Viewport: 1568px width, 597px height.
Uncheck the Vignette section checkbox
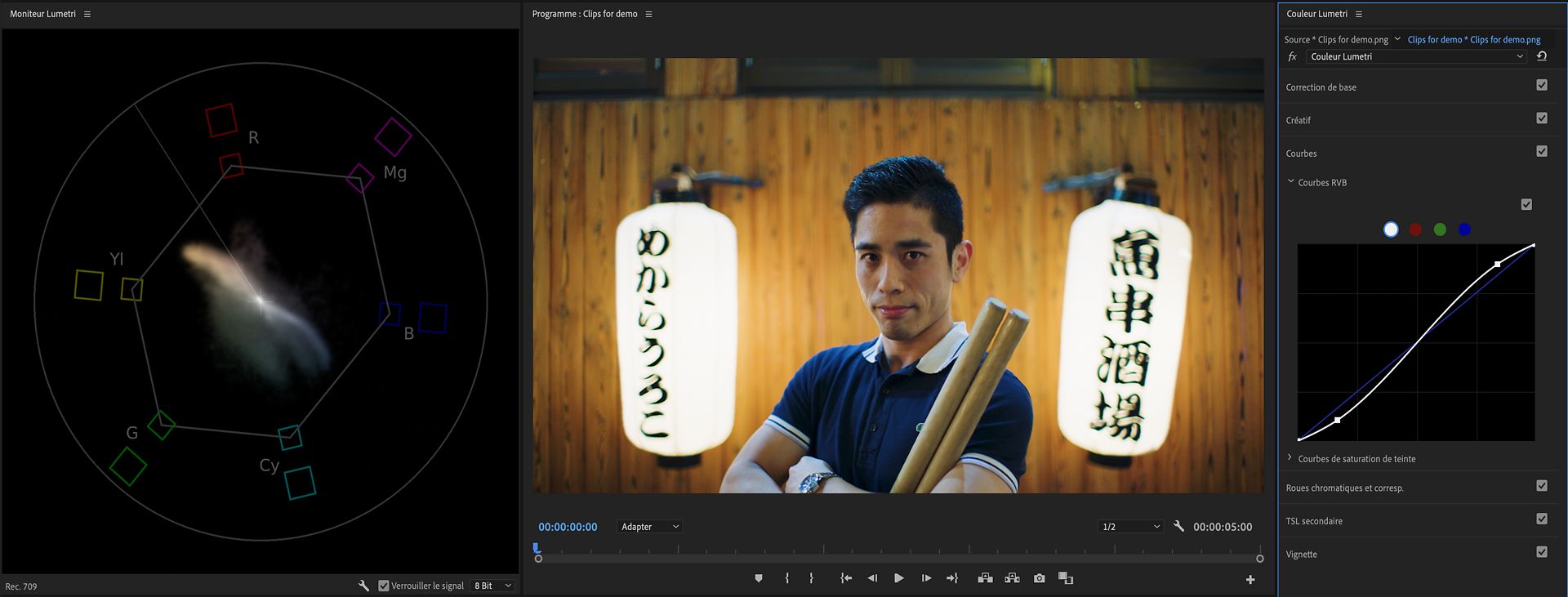point(1541,552)
